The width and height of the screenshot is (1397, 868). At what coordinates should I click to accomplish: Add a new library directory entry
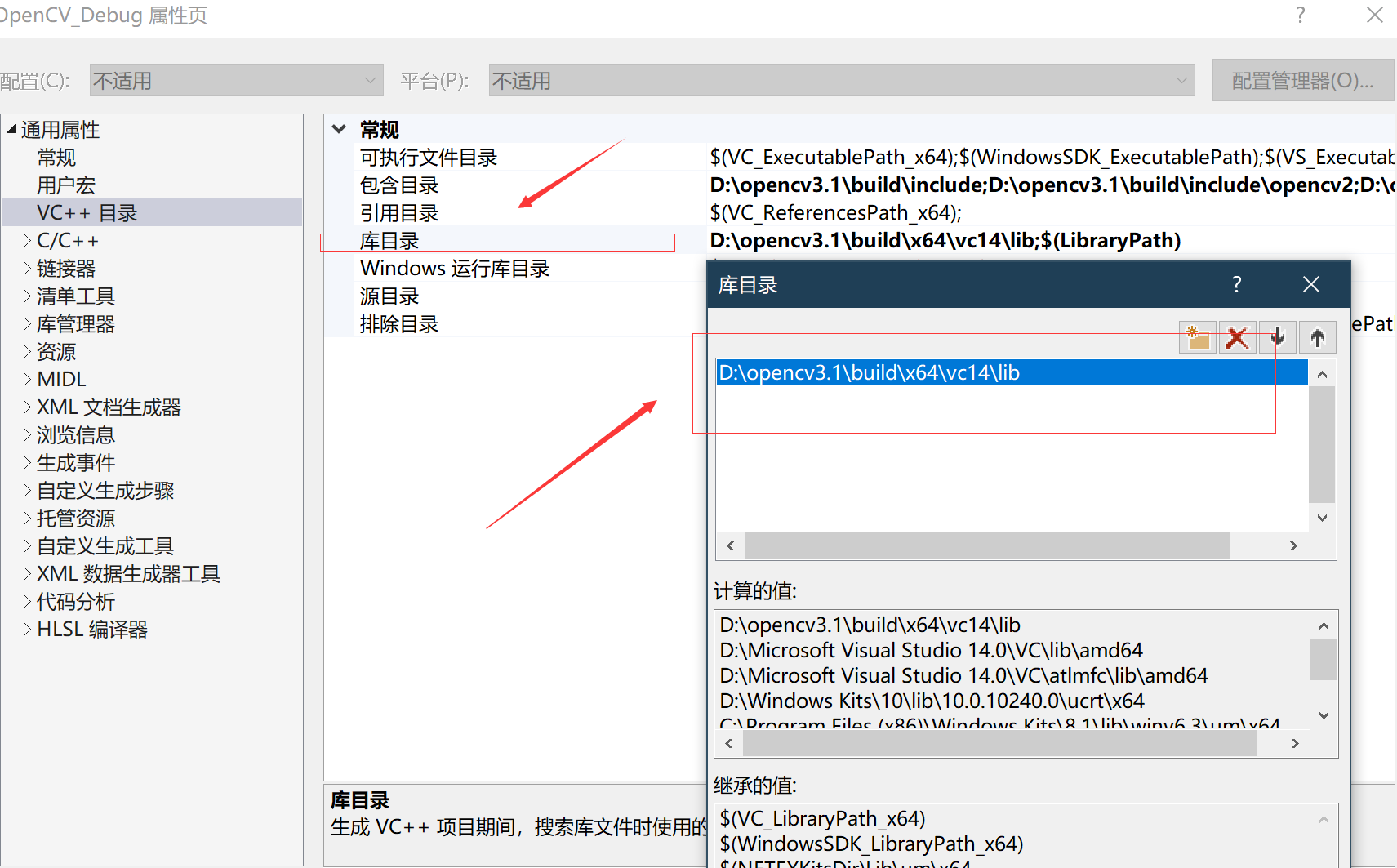[1197, 336]
